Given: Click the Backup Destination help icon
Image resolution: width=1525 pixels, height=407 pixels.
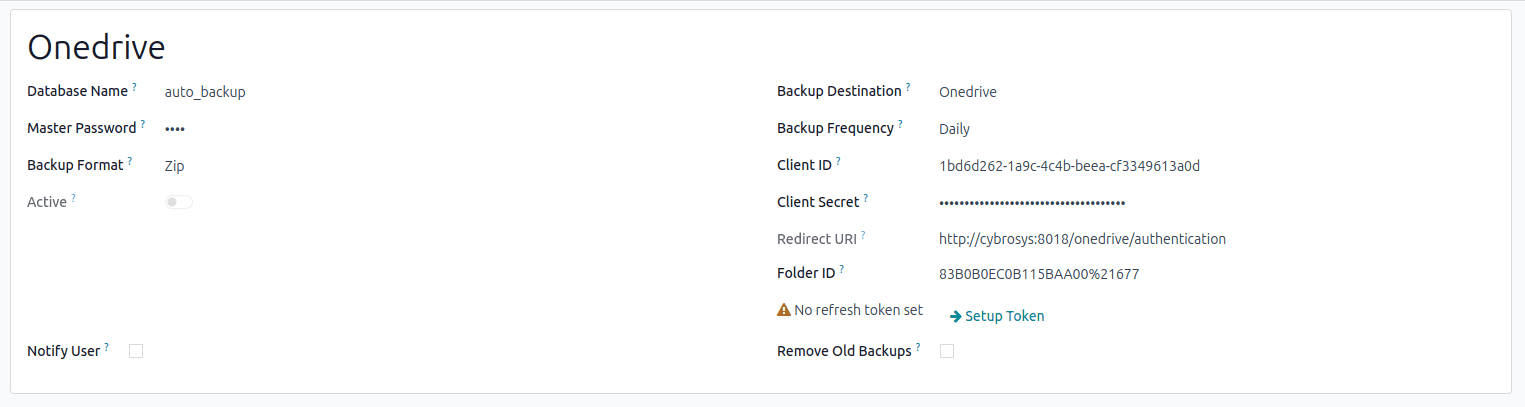Looking at the screenshot, I should click(908, 87).
